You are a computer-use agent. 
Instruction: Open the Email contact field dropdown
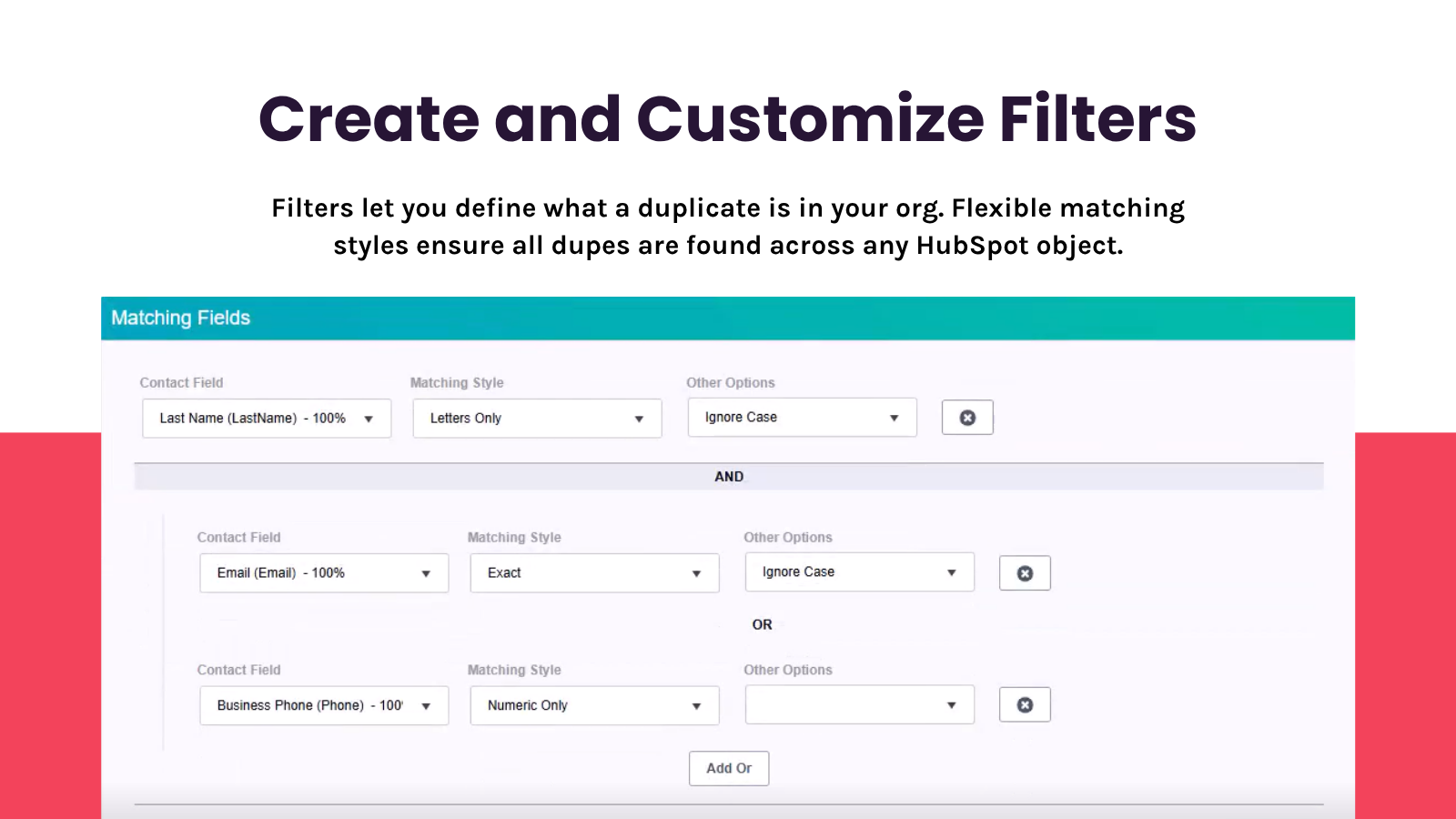pos(324,573)
